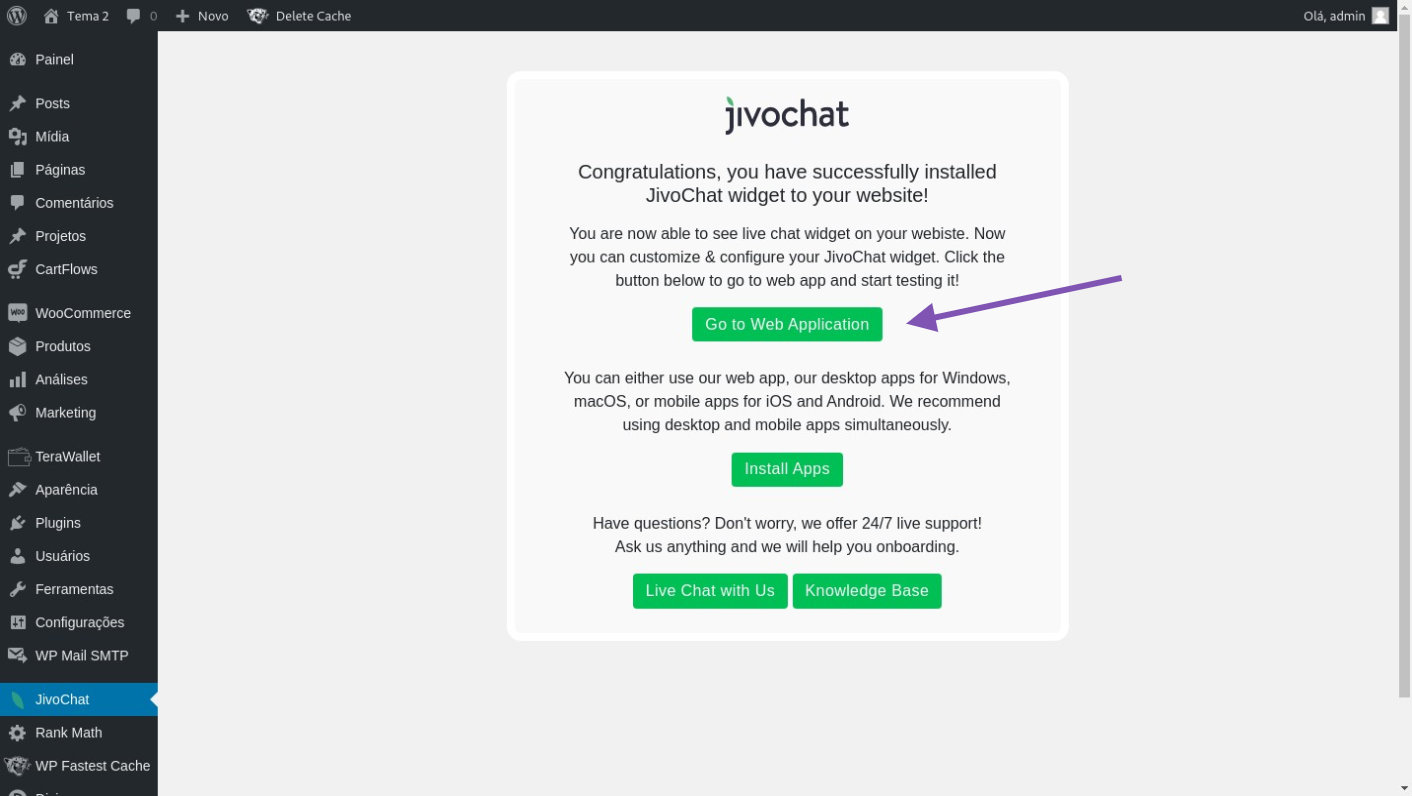Viewport: 1412px width, 796px height.
Task: Click the admin avatar icon
Action: pos(1380,16)
